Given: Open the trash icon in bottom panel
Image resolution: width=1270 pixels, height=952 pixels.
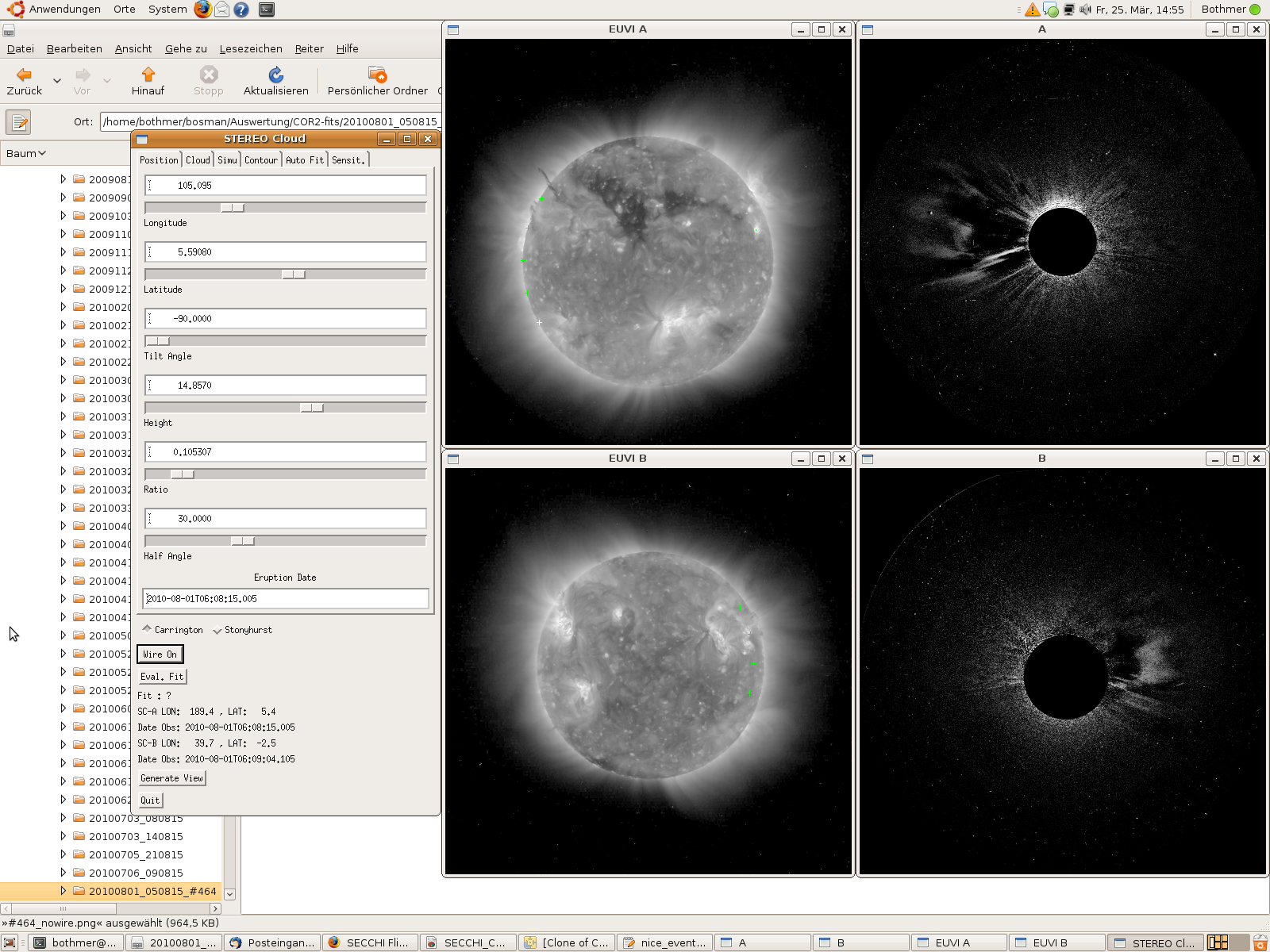Looking at the screenshot, I should (1260, 942).
